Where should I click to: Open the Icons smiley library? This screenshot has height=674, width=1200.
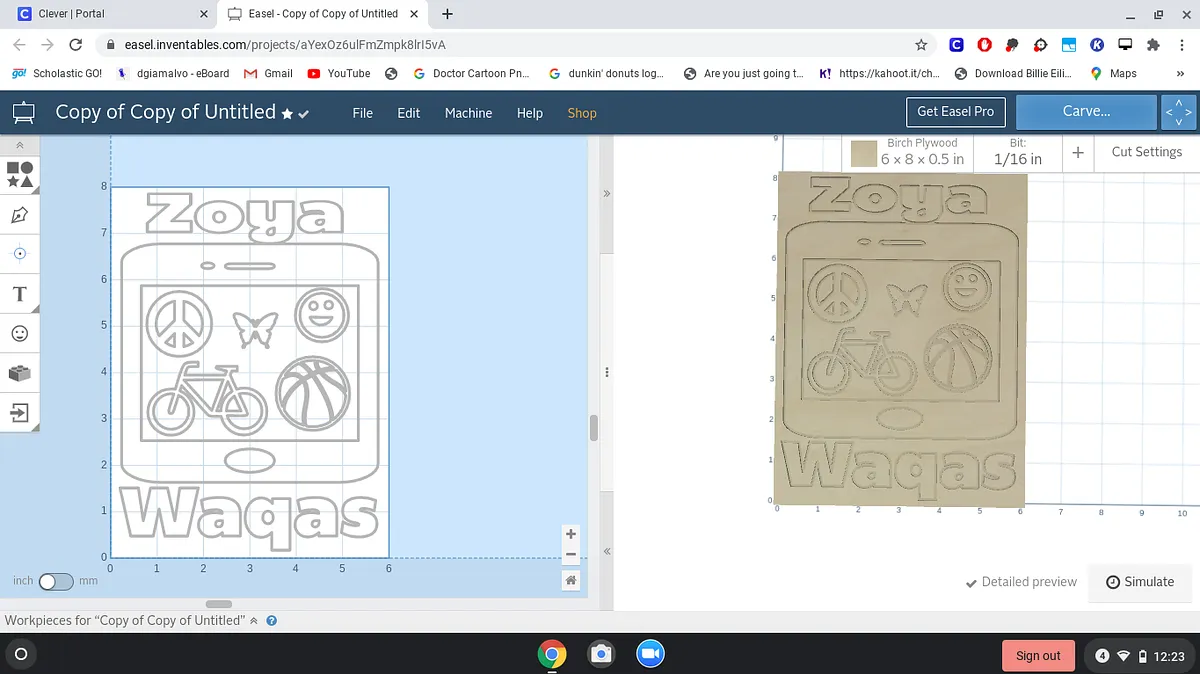(20, 333)
